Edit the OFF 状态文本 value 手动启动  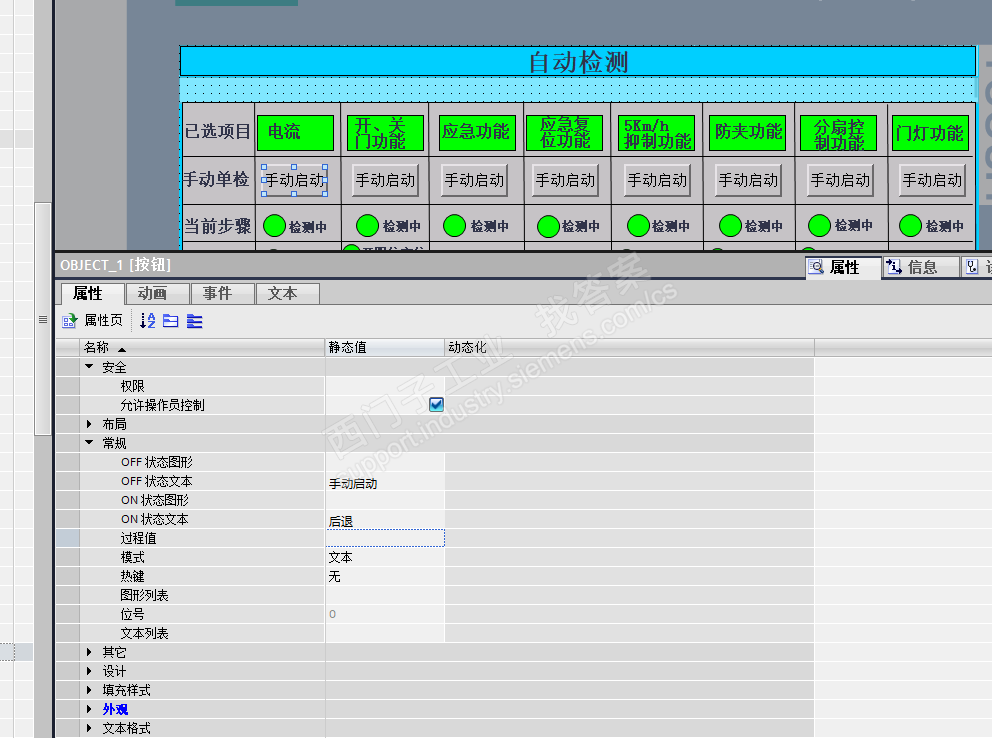pyautogui.click(x=385, y=482)
